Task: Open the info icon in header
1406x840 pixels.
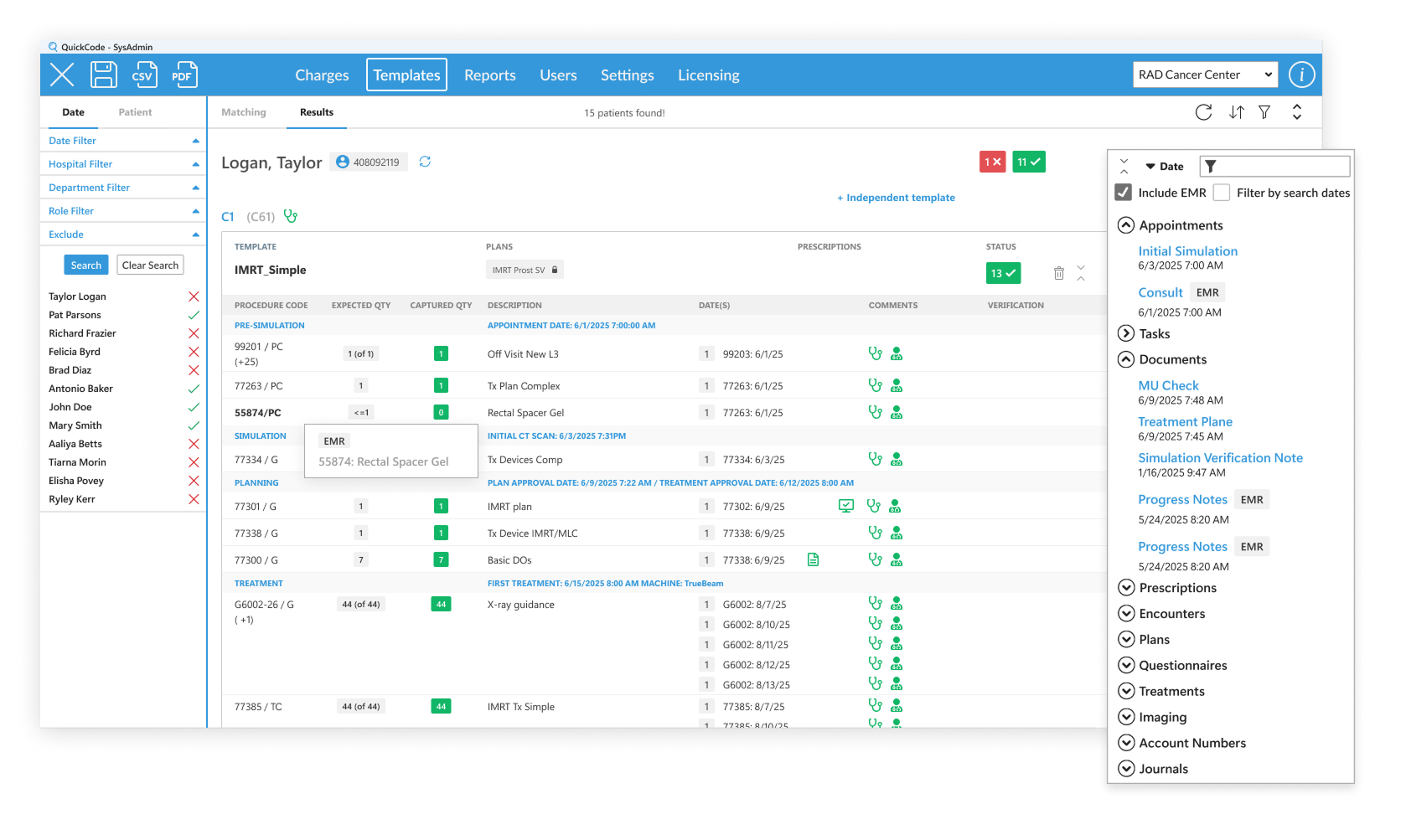Action: tap(1301, 75)
